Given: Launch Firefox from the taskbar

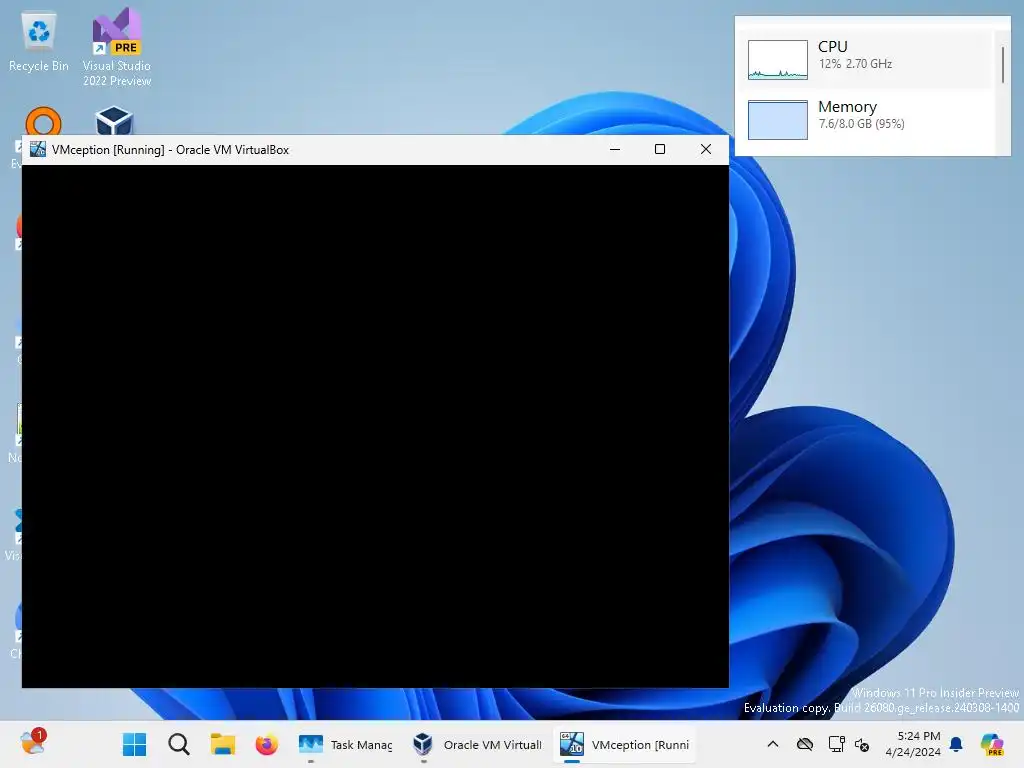Looking at the screenshot, I should click(266, 744).
